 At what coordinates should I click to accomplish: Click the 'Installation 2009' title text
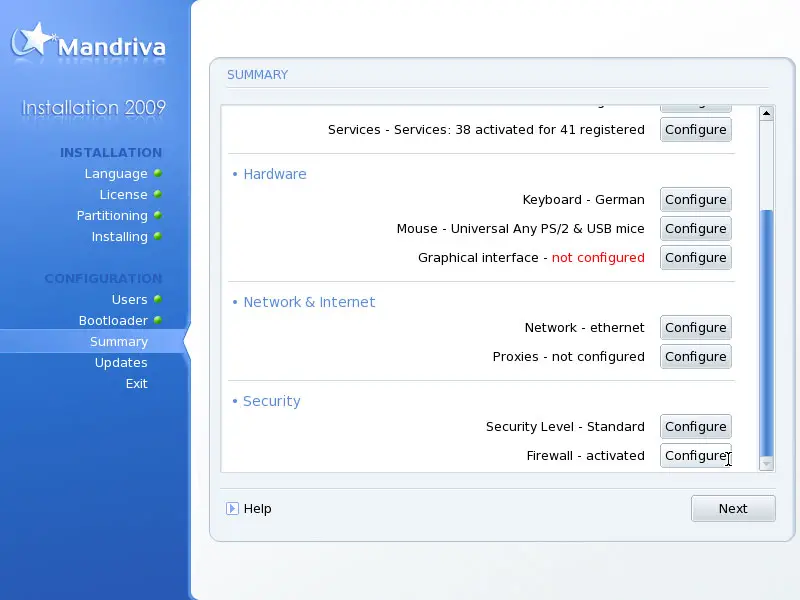[x=93, y=108]
